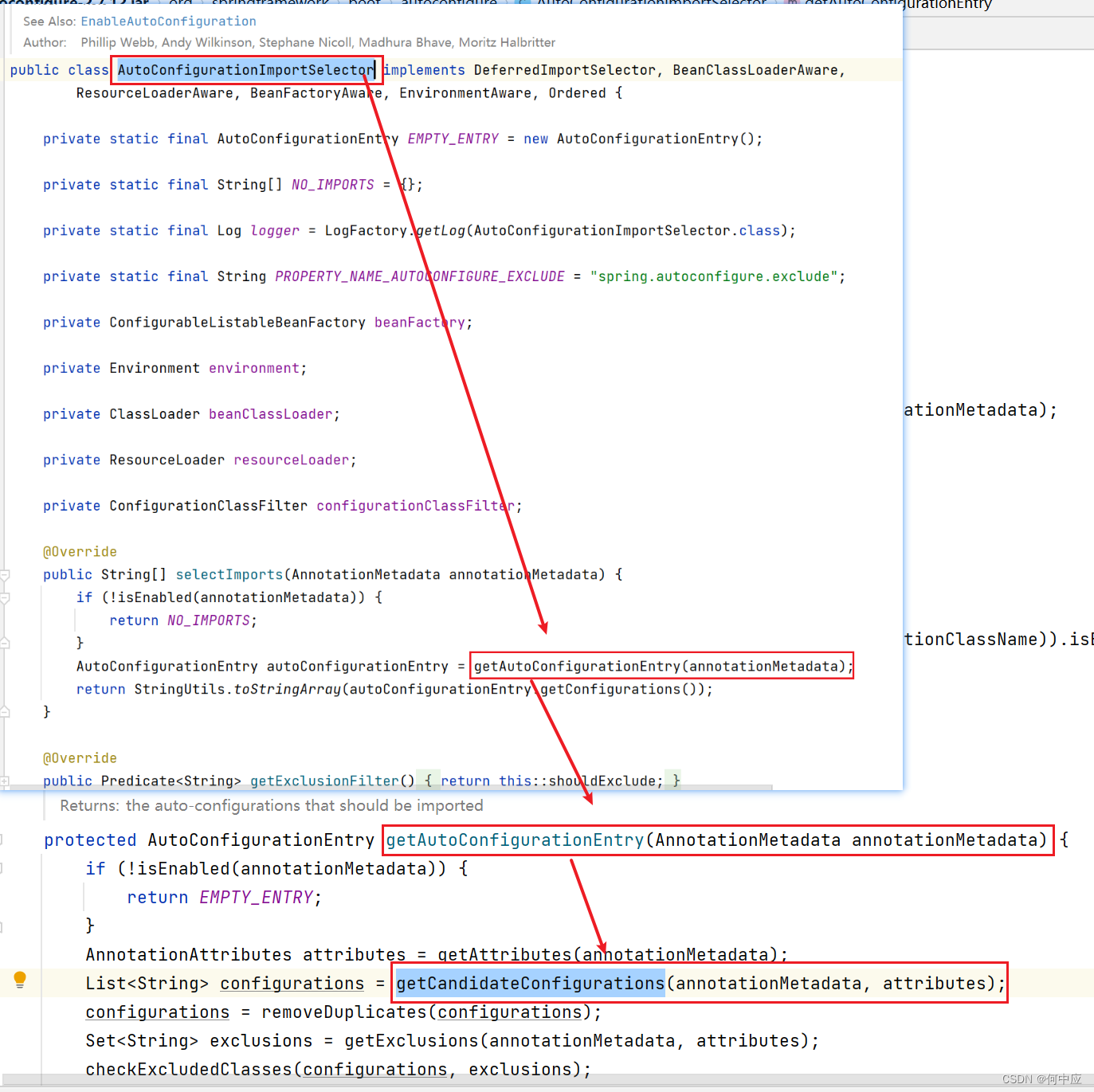Click EMPTY_ENTRY in the return statement
The width and height of the screenshot is (1094, 1092).
257,898
